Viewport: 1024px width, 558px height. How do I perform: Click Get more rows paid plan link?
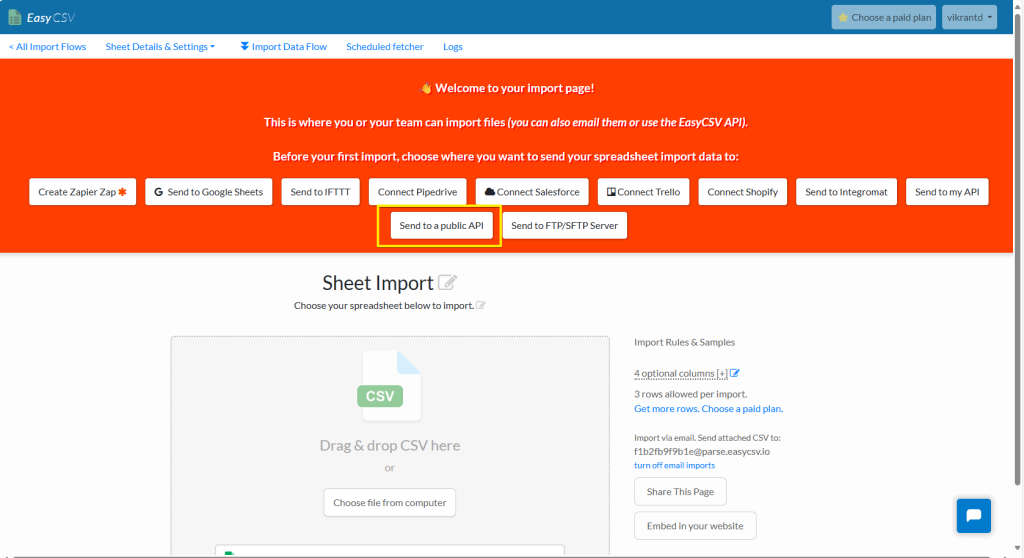[708, 409]
